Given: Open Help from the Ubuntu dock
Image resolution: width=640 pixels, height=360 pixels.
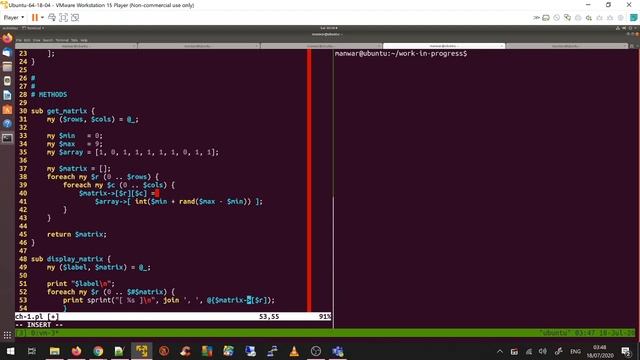Looking at the screenshot, I should (x=7, y=124).
